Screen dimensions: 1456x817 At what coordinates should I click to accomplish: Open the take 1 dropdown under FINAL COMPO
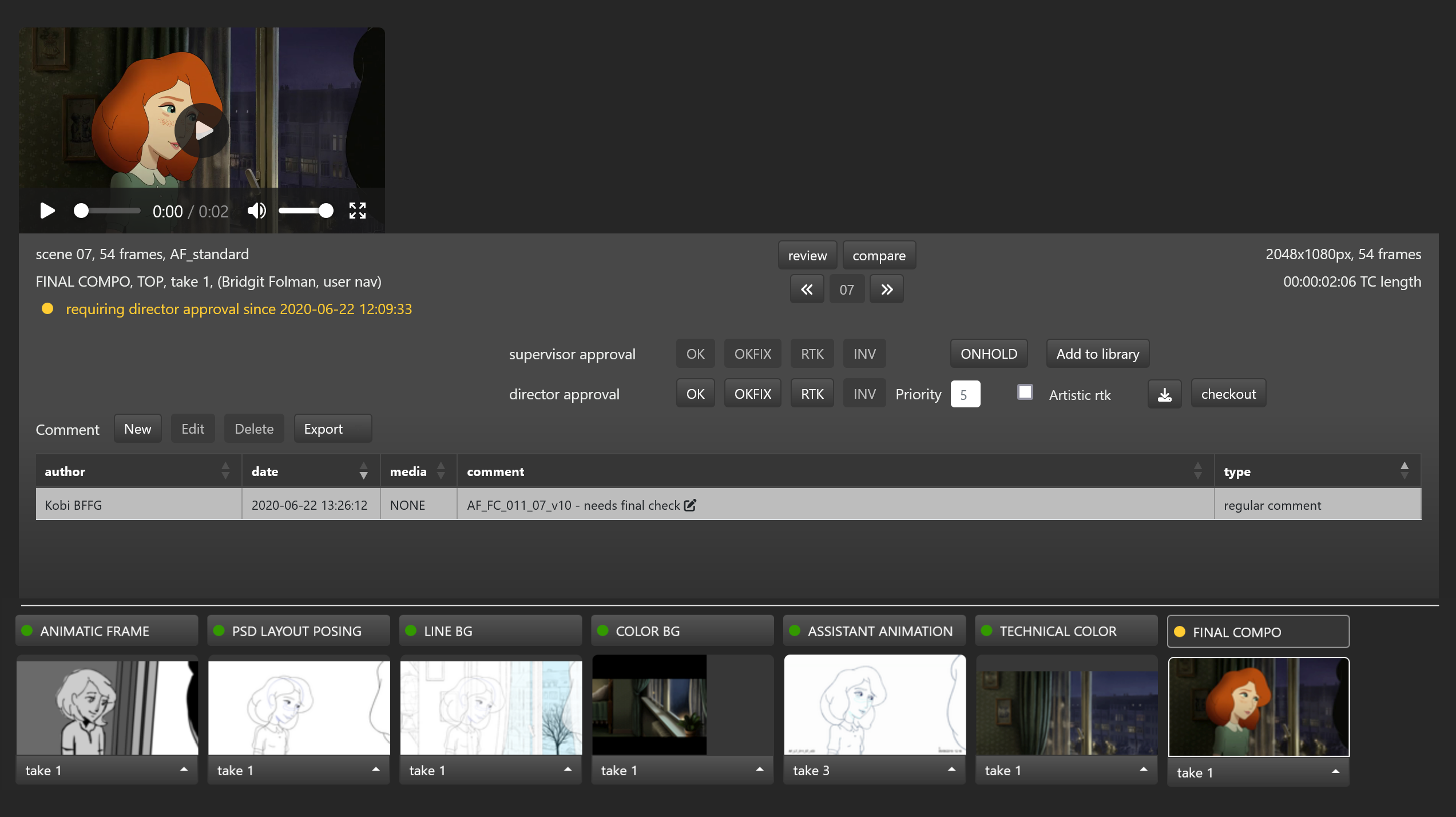tap(1258, 773)
